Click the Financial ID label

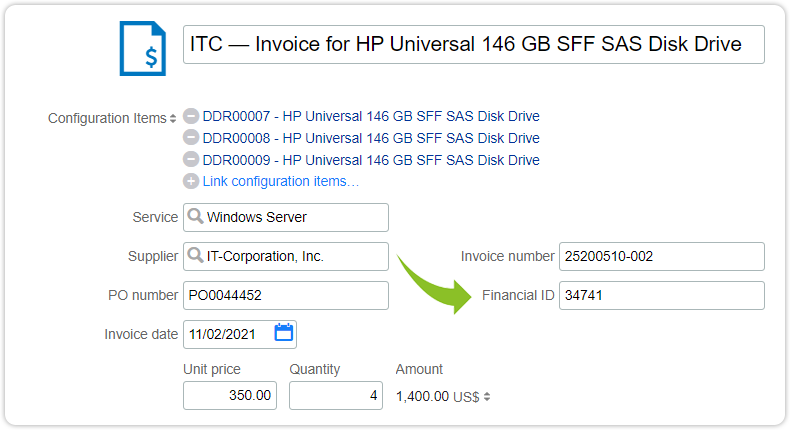518,295
